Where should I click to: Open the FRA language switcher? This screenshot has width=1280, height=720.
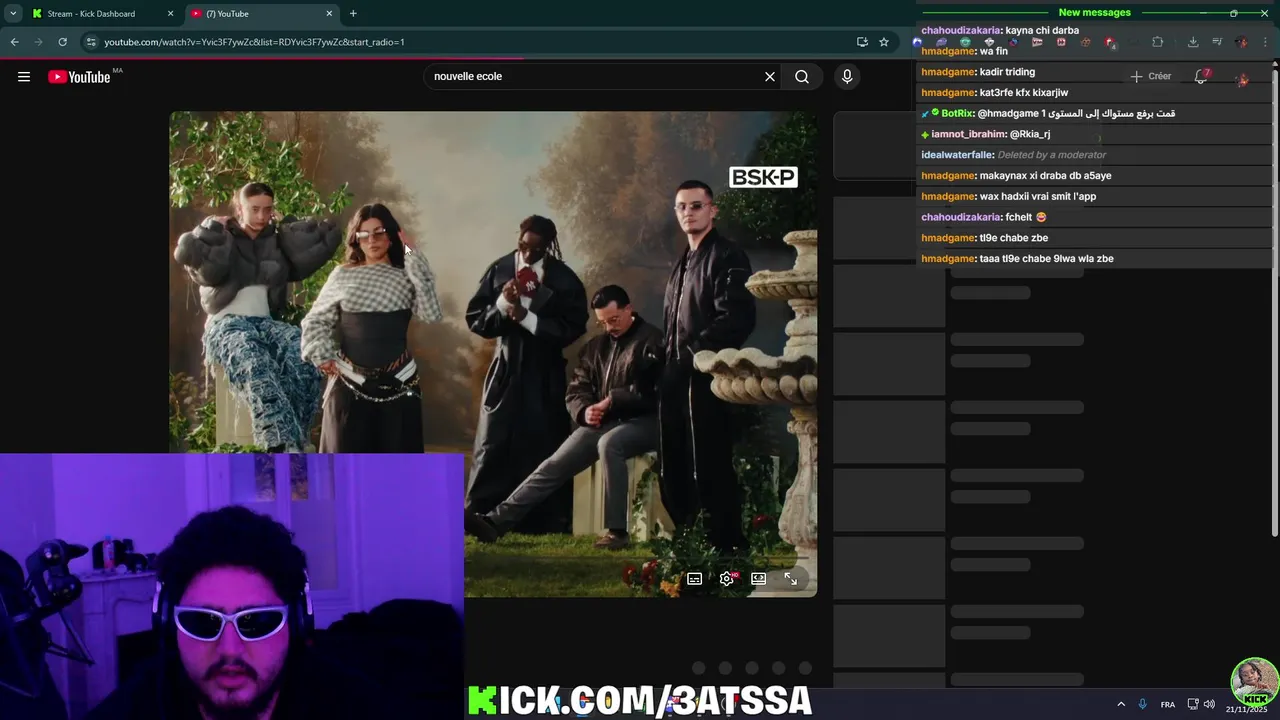coord(1167,705)
